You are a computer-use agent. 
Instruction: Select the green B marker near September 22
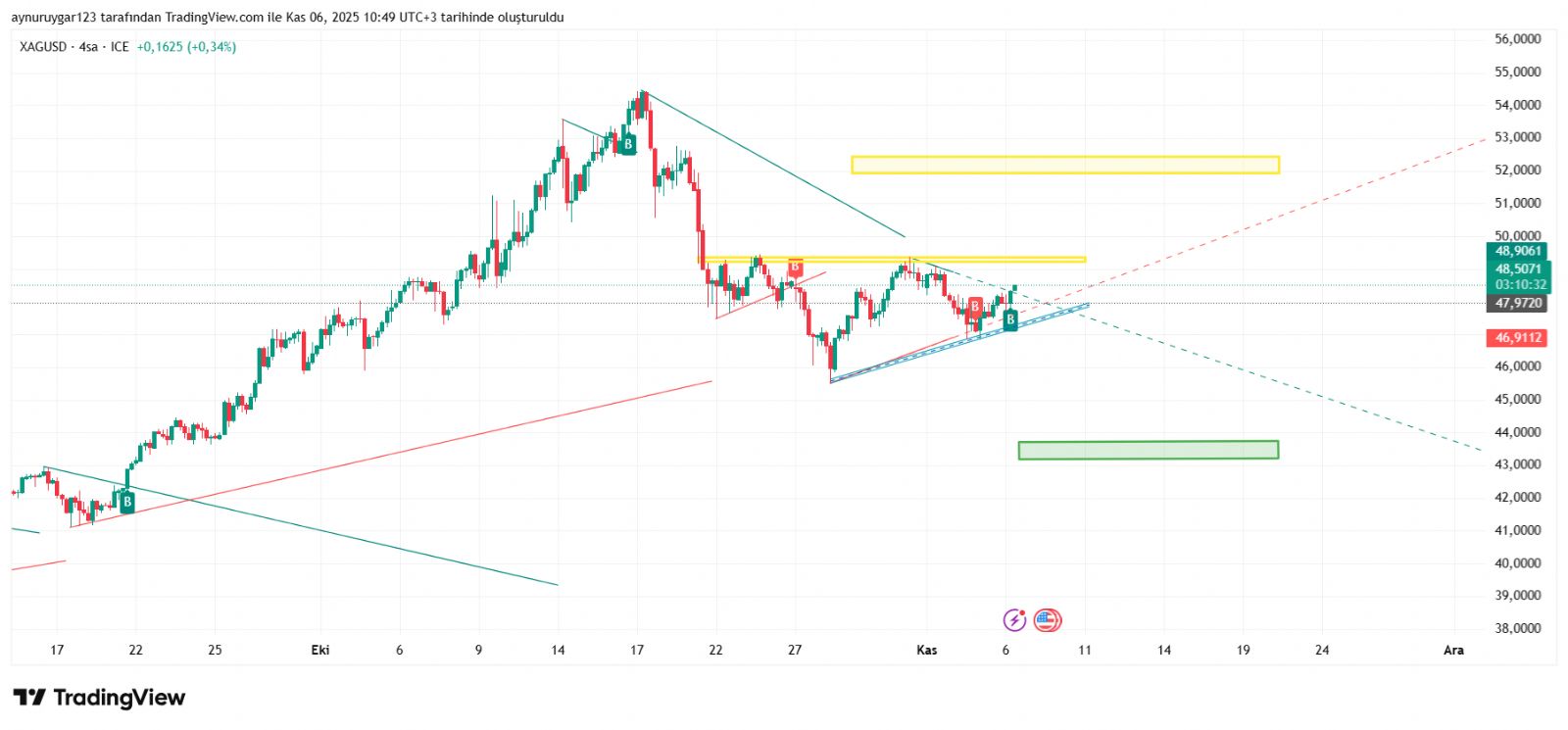pos(126,502)
